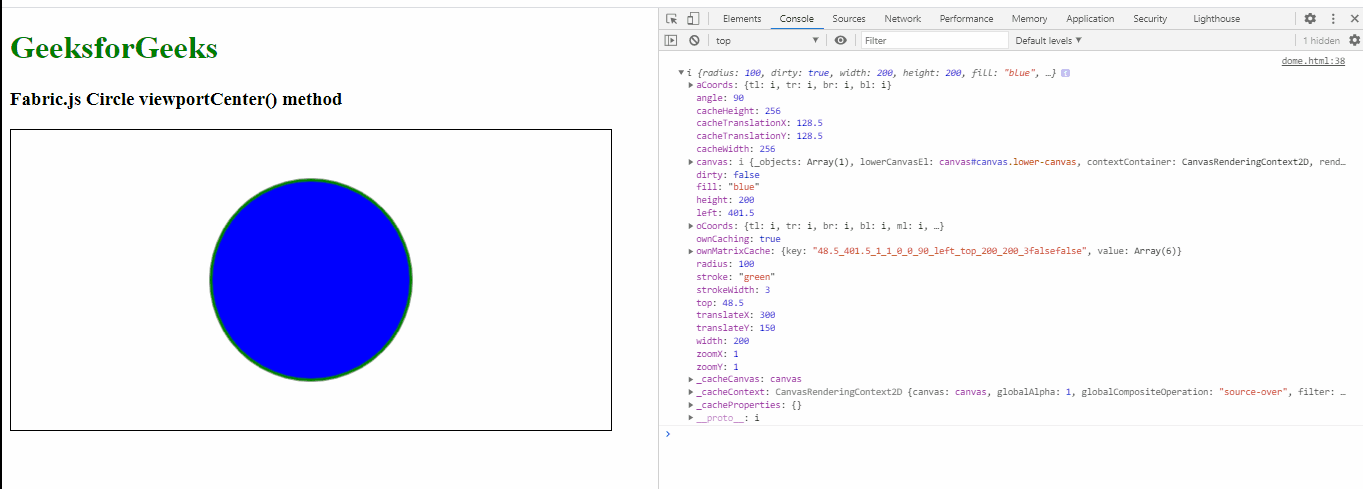The width and height of the screenshot is (1363, 489).
Task: Select the Console tab
Action: 797,19
